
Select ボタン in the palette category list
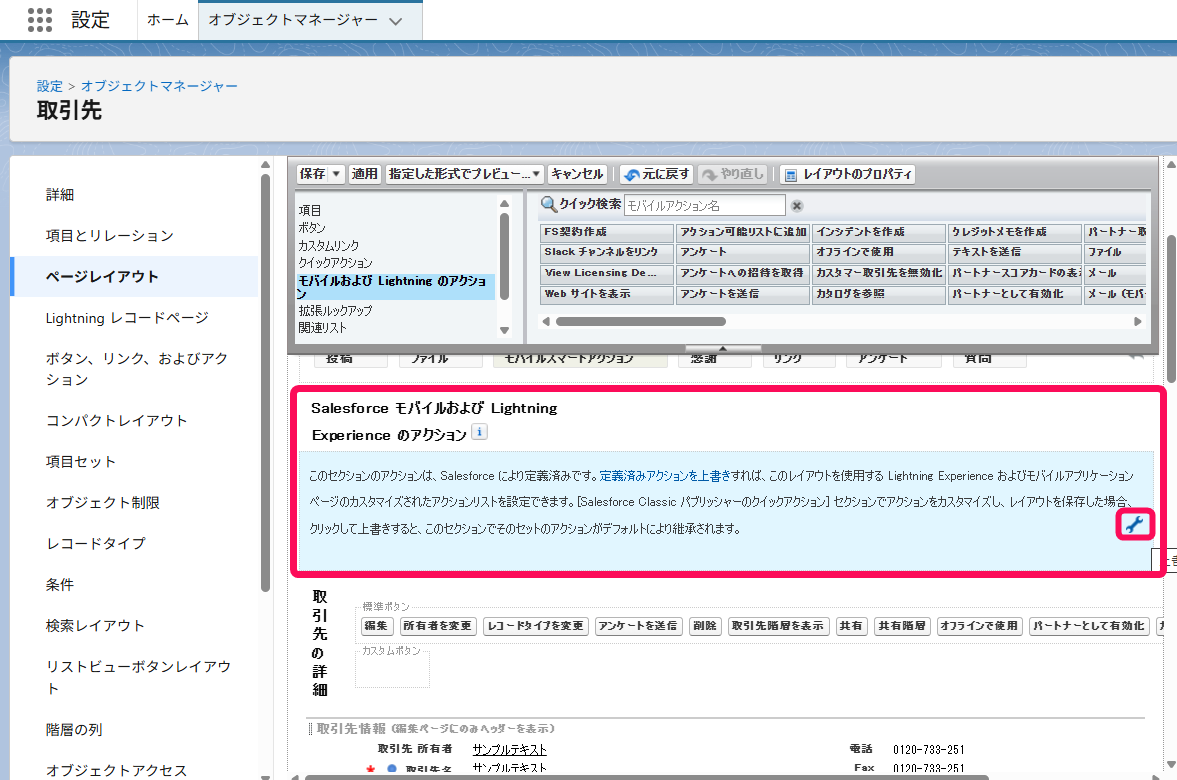[312, 227]
